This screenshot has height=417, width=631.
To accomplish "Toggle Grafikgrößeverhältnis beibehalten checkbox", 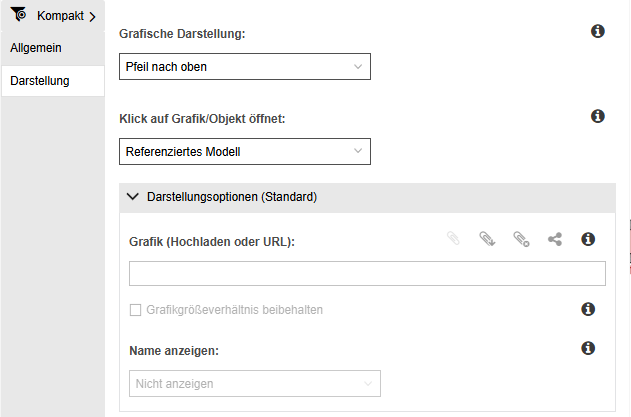I will pyautogui.click(x=135, y=310).
